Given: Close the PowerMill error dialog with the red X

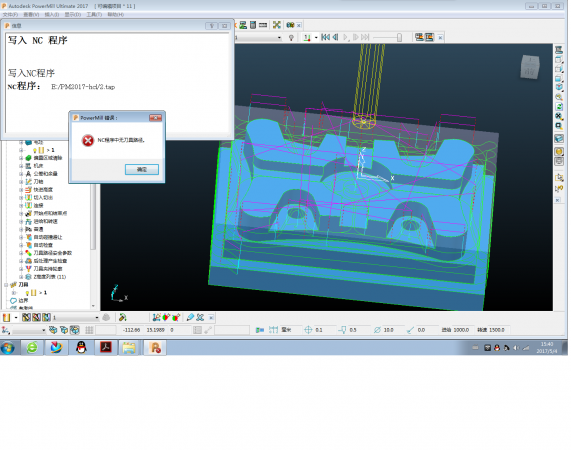Looking at the screenshot, I should [155, 118].
